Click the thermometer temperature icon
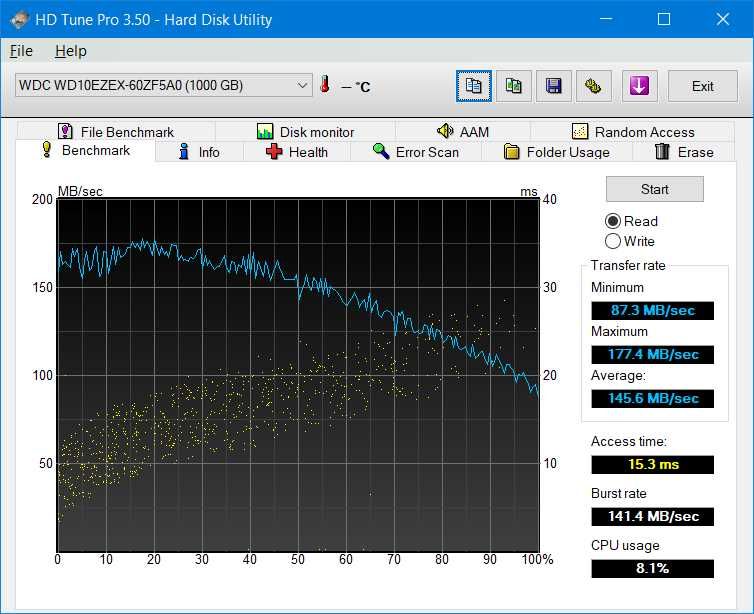The width and height of the screenshot is (754, 614). pos(325,86)
